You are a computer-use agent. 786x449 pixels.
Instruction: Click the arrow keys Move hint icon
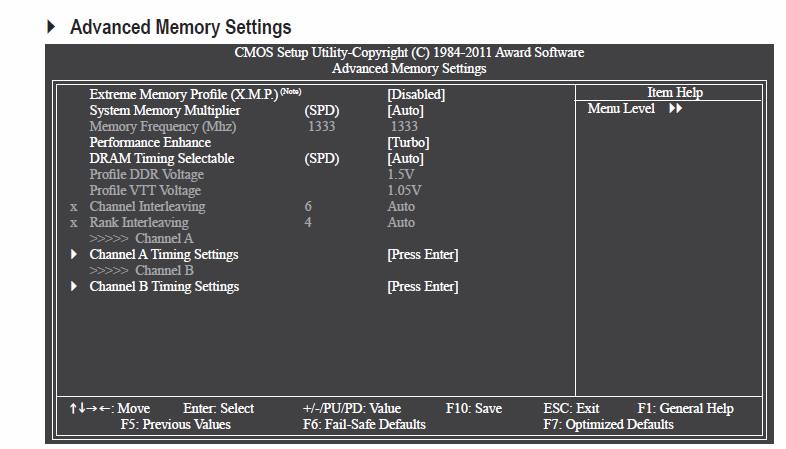point(90,408)
